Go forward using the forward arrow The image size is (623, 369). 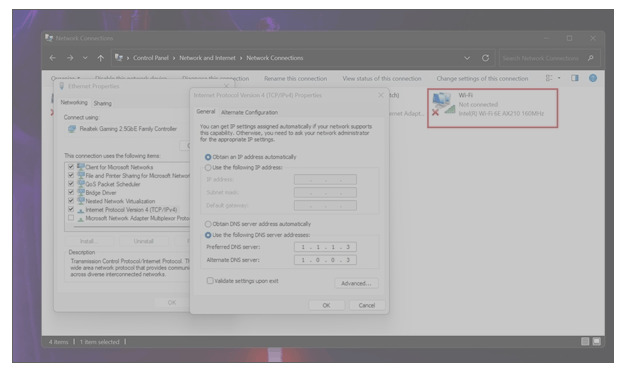coord(70,58)
